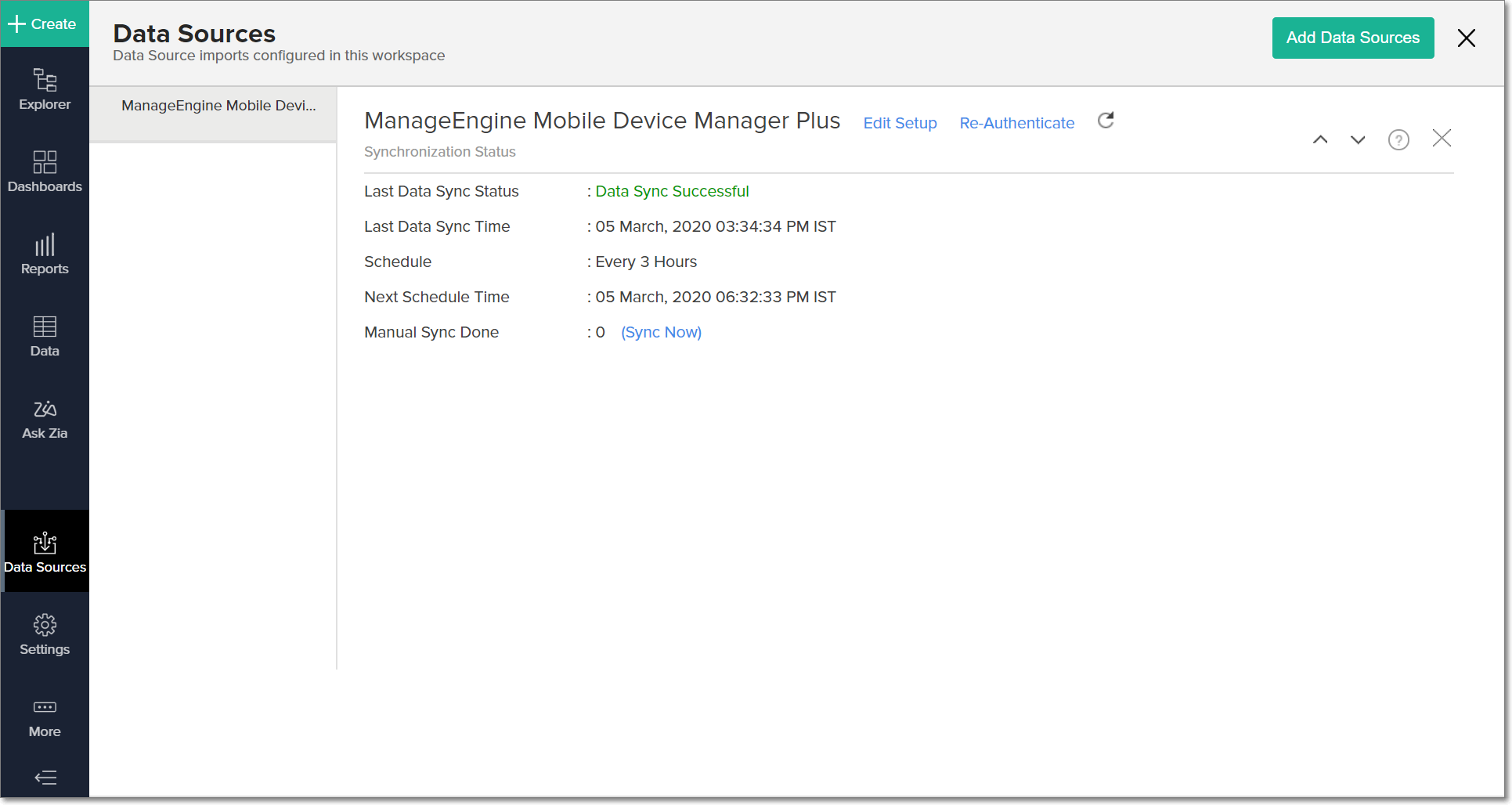Viewport: 1512px width, 805px height.
Task: Open the Data section
Action: [45, 336]
